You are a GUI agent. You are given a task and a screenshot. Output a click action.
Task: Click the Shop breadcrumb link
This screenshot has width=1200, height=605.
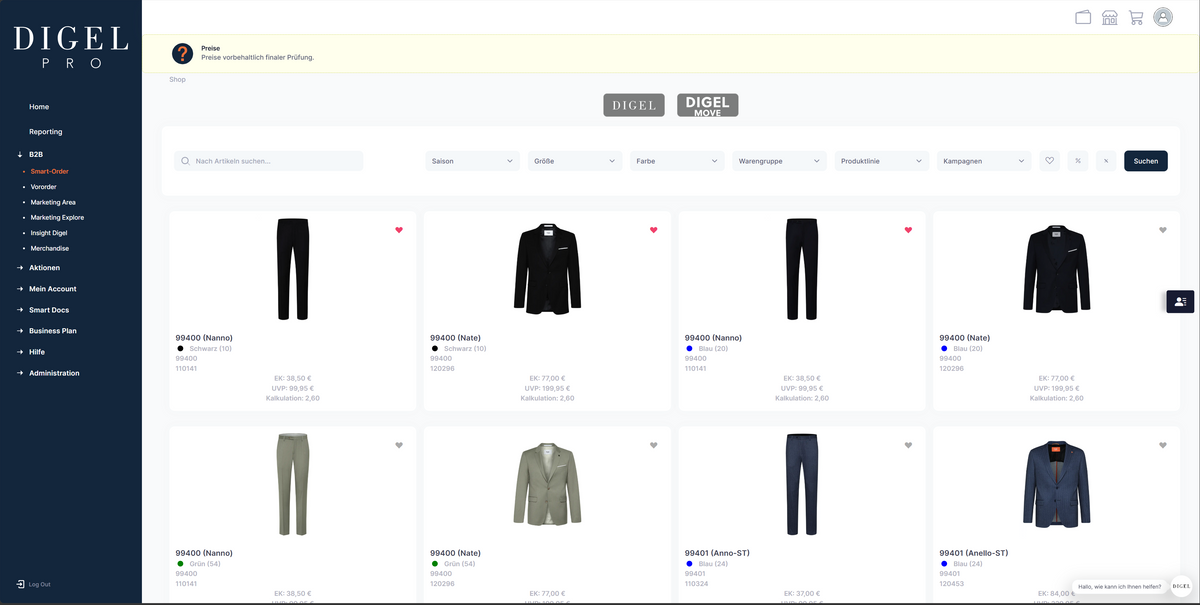pyautogui.click(x=177, y=80)
